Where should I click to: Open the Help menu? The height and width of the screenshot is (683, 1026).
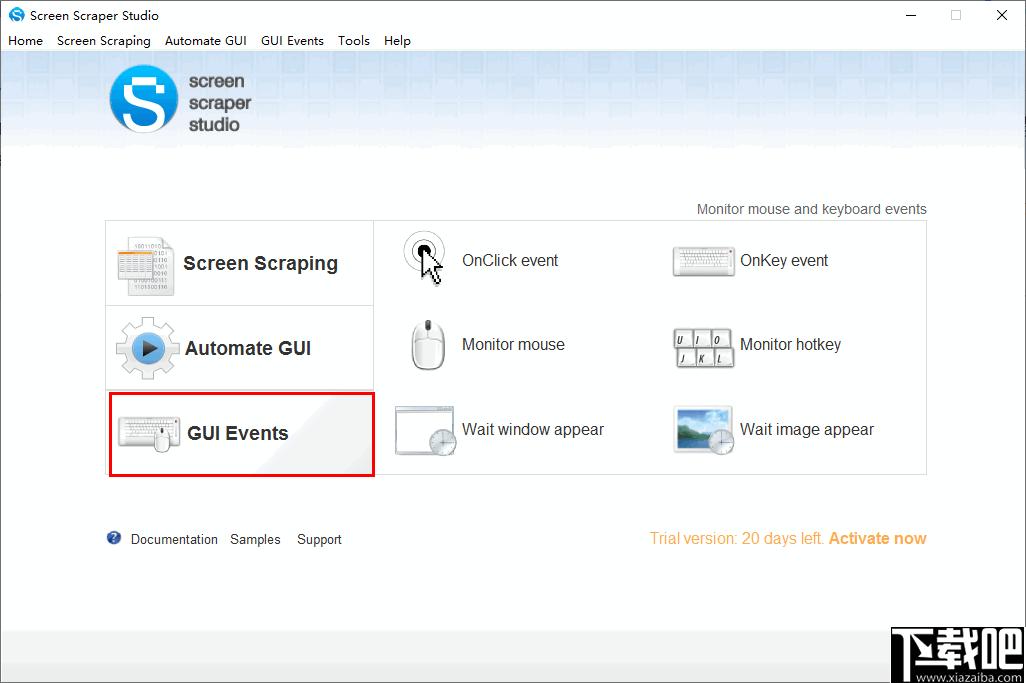(397, 41)
